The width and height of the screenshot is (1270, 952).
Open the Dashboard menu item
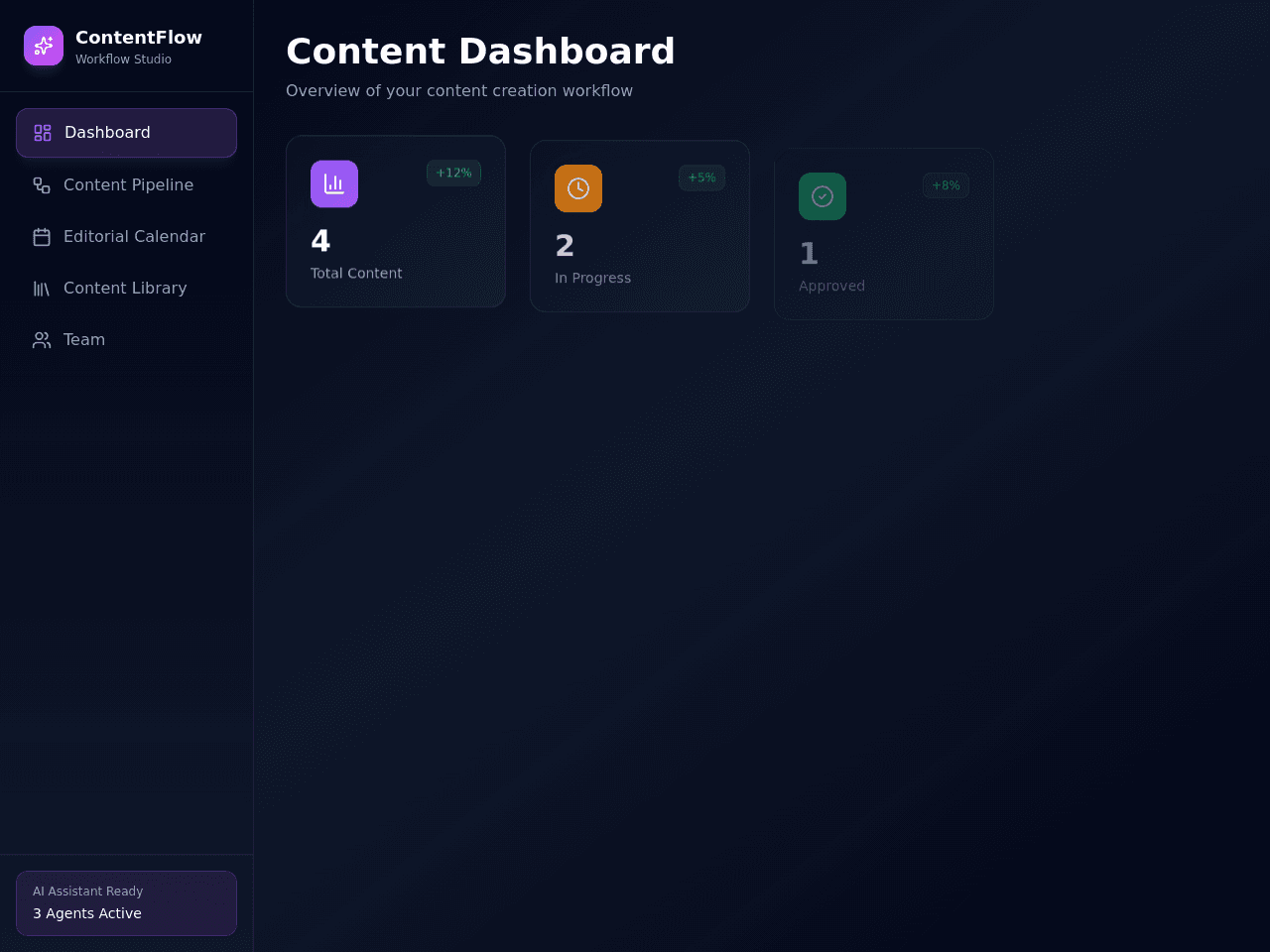[126, 133]
